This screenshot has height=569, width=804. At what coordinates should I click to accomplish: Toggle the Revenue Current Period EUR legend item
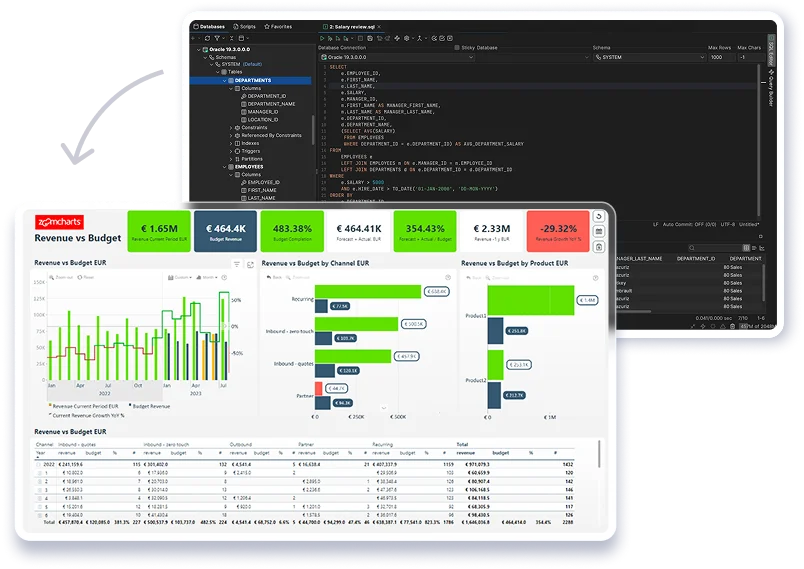click(88, 408)
